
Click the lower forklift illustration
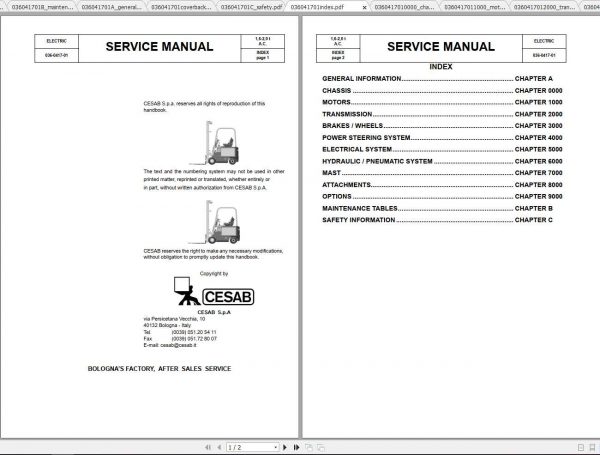pos(214,222)
